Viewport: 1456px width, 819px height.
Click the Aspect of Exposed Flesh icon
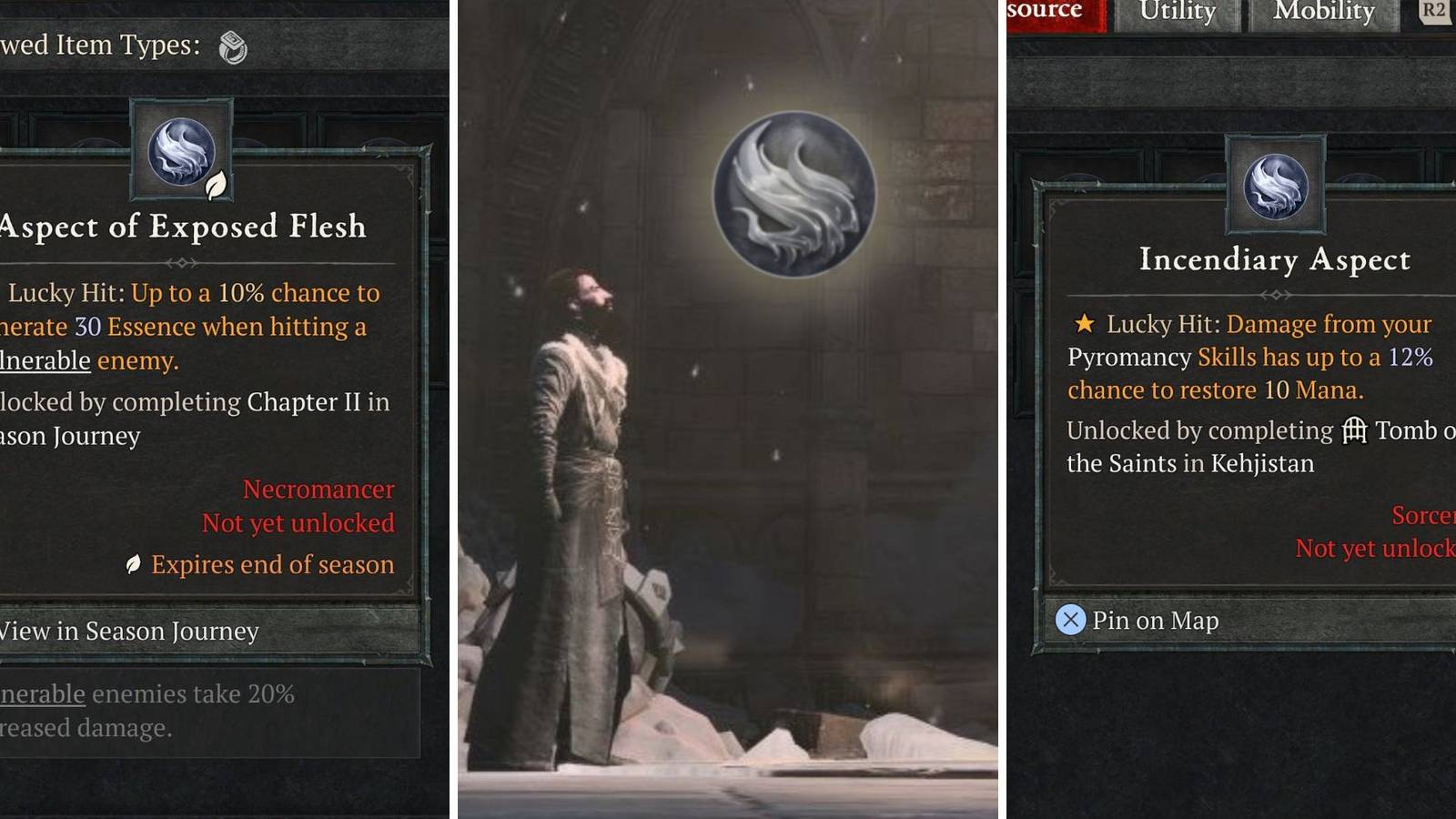(182, 151)
